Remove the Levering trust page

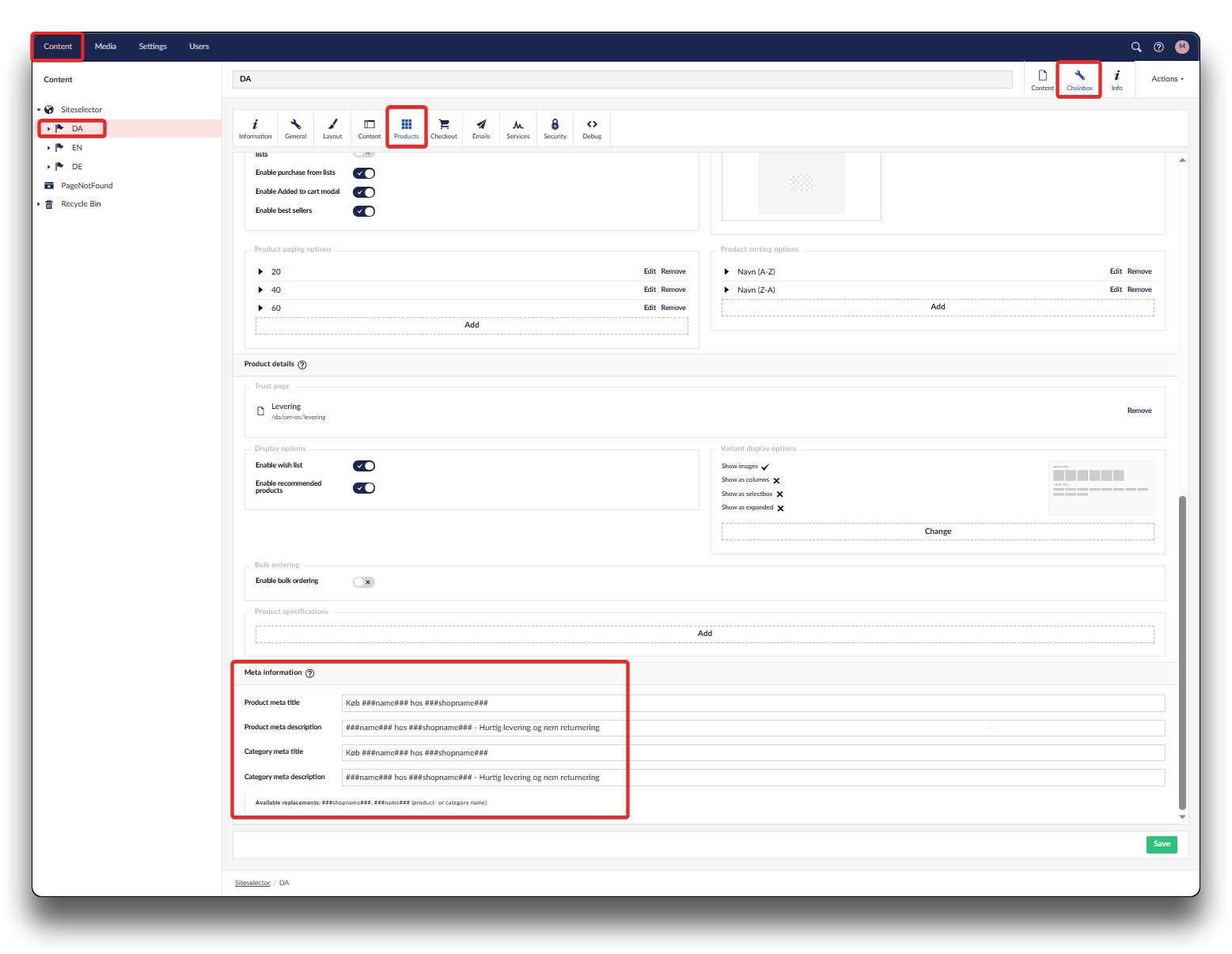click(x=1139, y=411)
